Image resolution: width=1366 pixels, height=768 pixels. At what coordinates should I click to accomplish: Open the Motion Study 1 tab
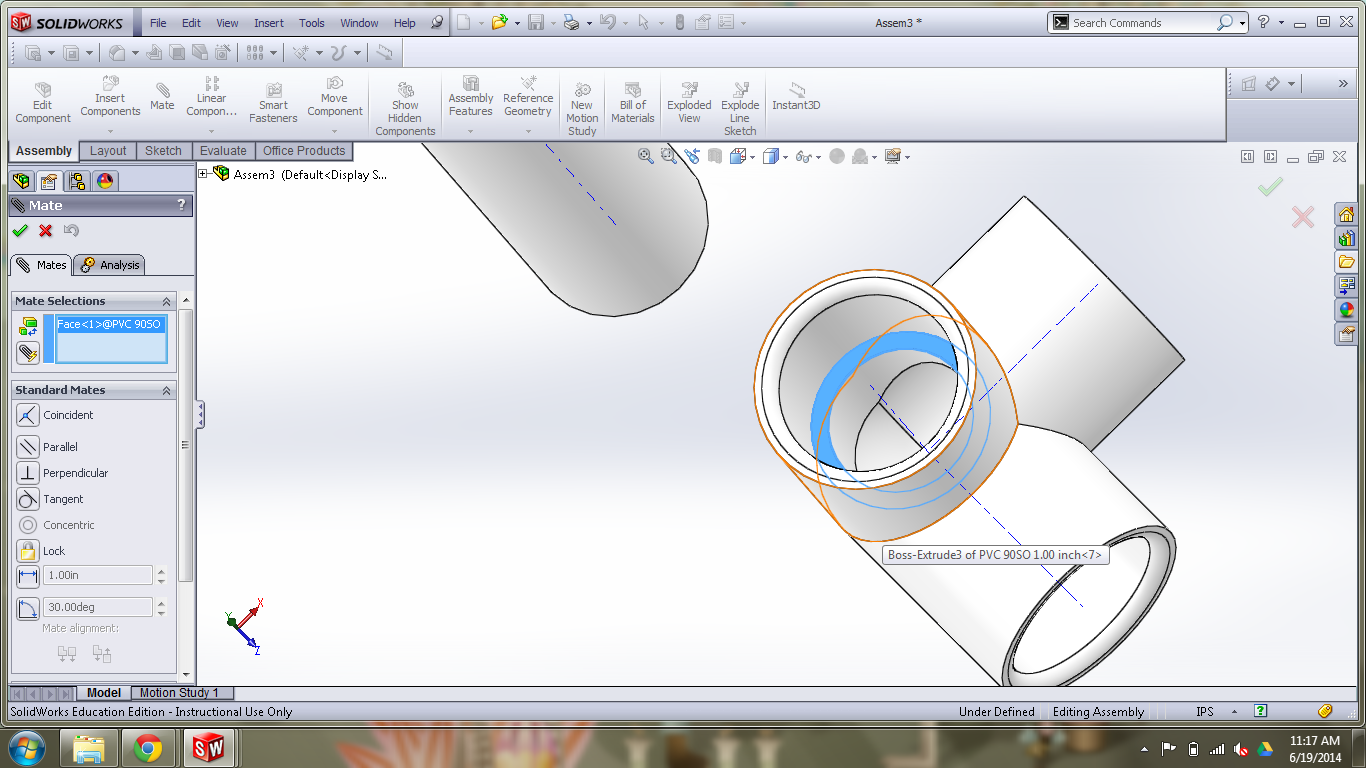click(183, 693)
